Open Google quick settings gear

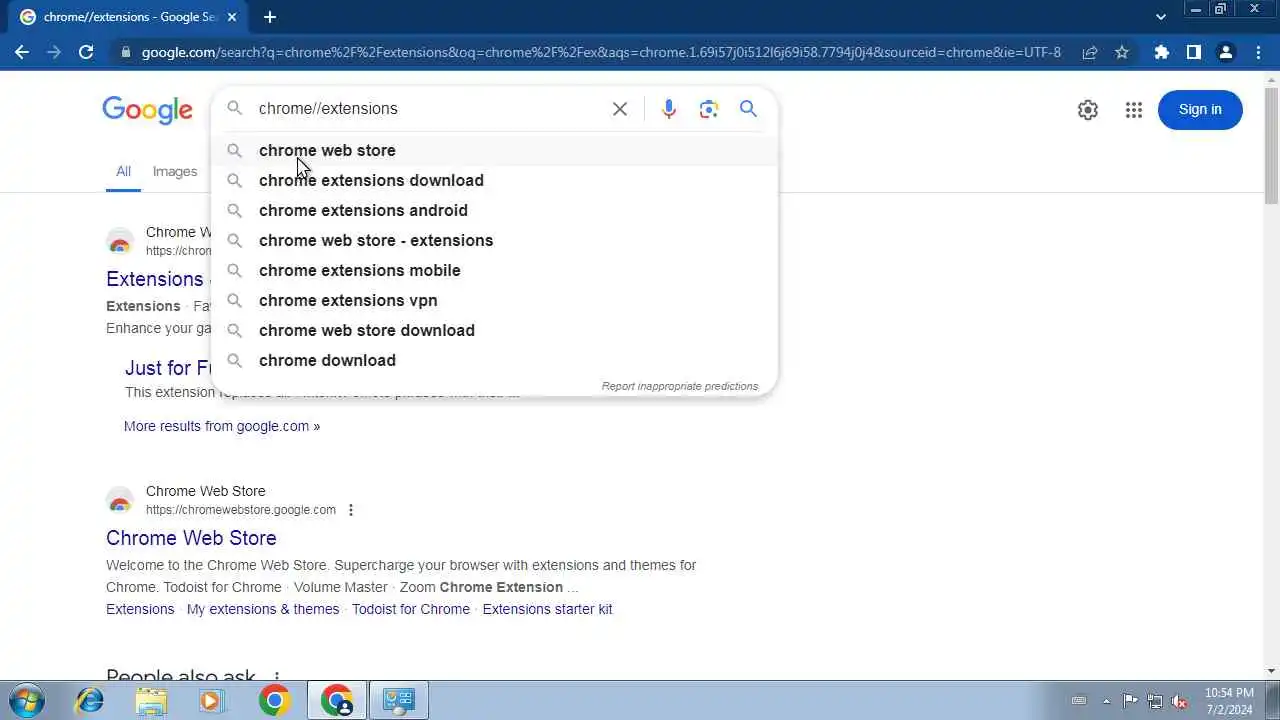(x=1088, y=110)
